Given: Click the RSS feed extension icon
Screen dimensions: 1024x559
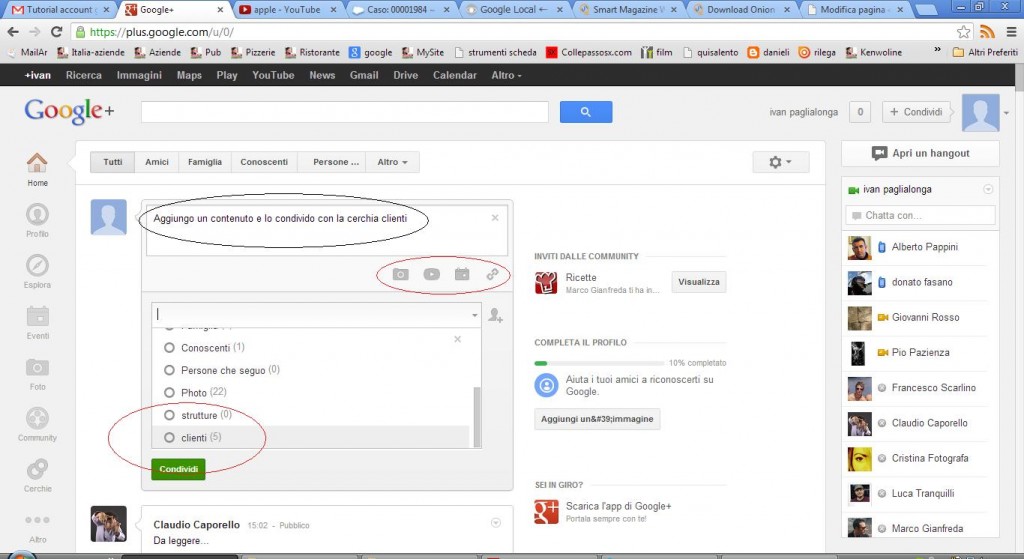Looking at the screenshot, I should click(x=987, y=31).
